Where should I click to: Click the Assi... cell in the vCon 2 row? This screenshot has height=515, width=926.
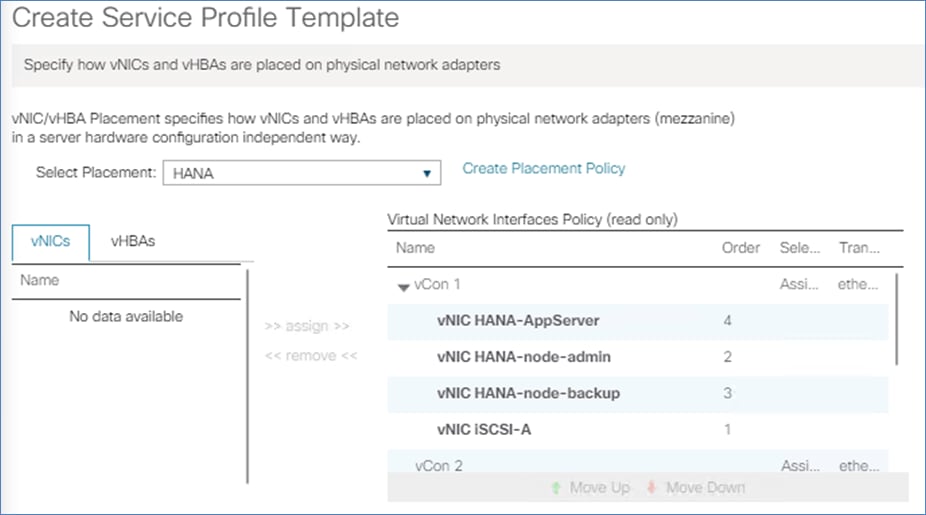tap(800, 466)
